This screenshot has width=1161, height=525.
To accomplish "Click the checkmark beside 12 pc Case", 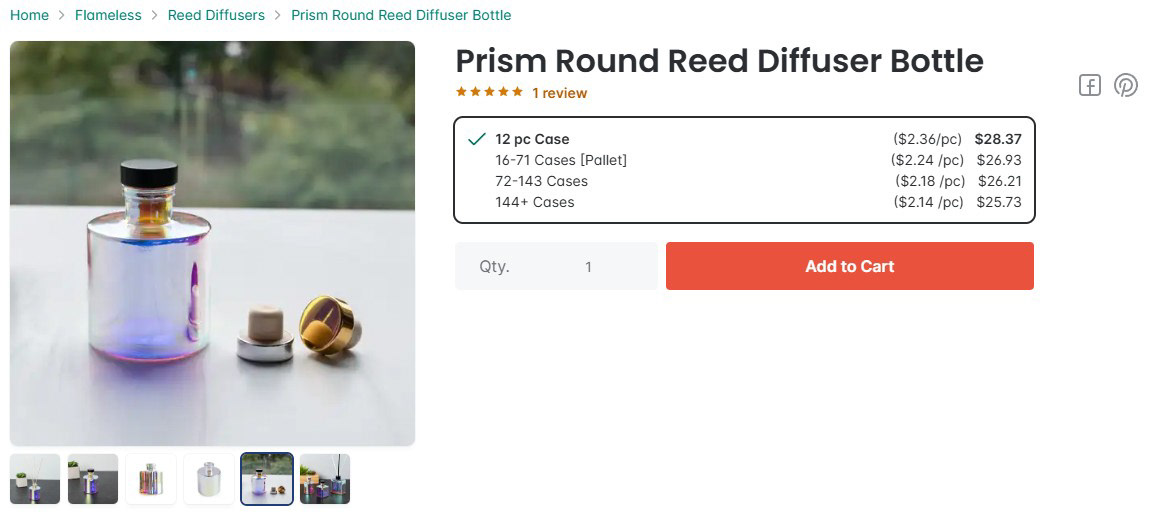I will pos(477,139).
